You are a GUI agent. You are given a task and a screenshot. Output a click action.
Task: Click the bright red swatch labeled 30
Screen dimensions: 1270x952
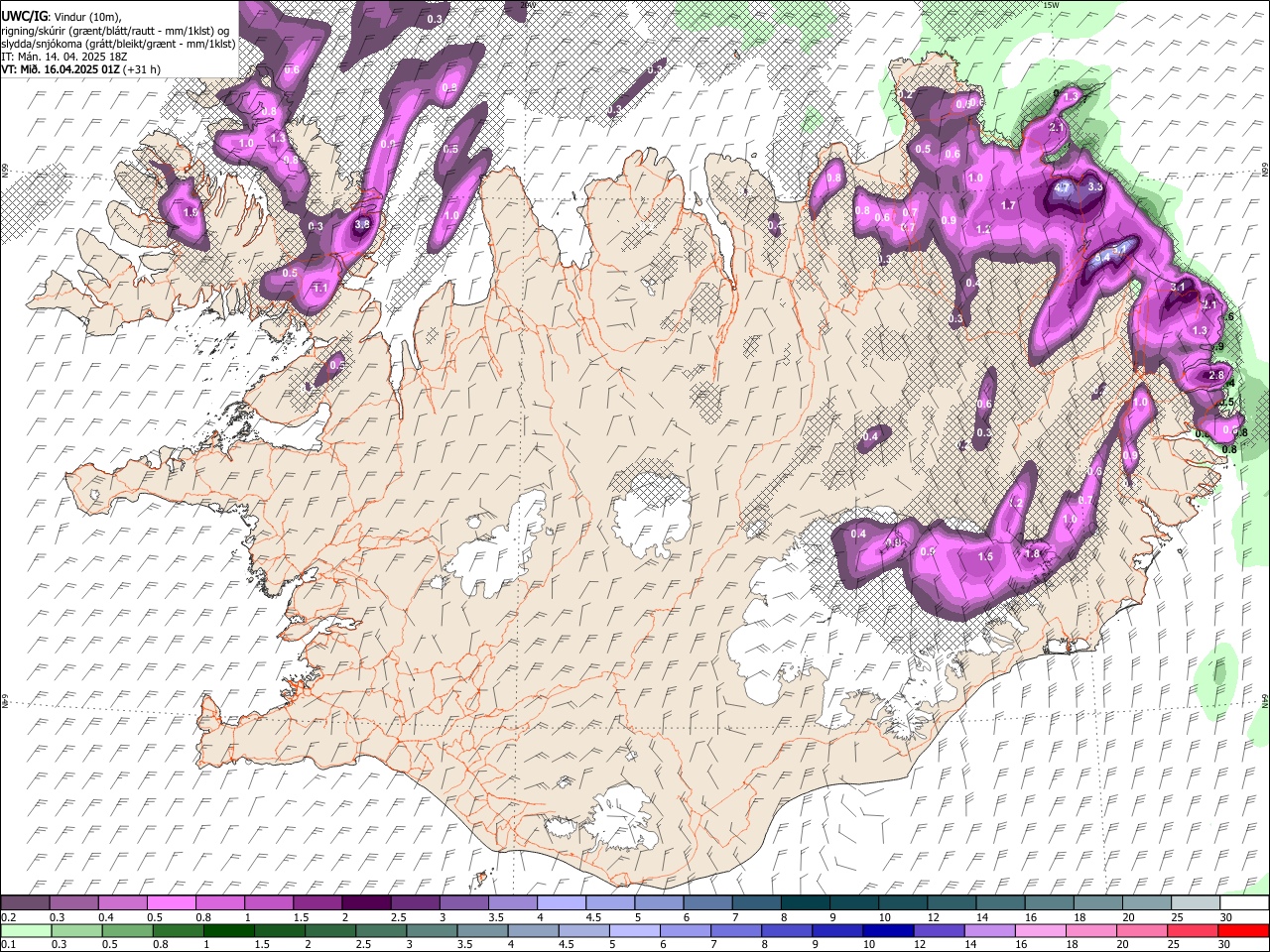coord(1244,931)
